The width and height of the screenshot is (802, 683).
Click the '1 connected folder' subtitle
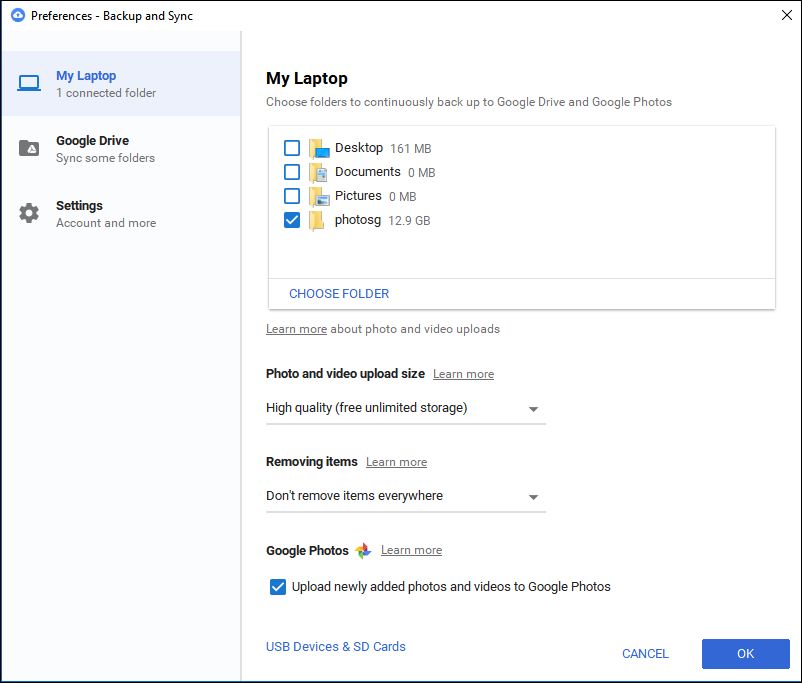[x=106, y=93]
